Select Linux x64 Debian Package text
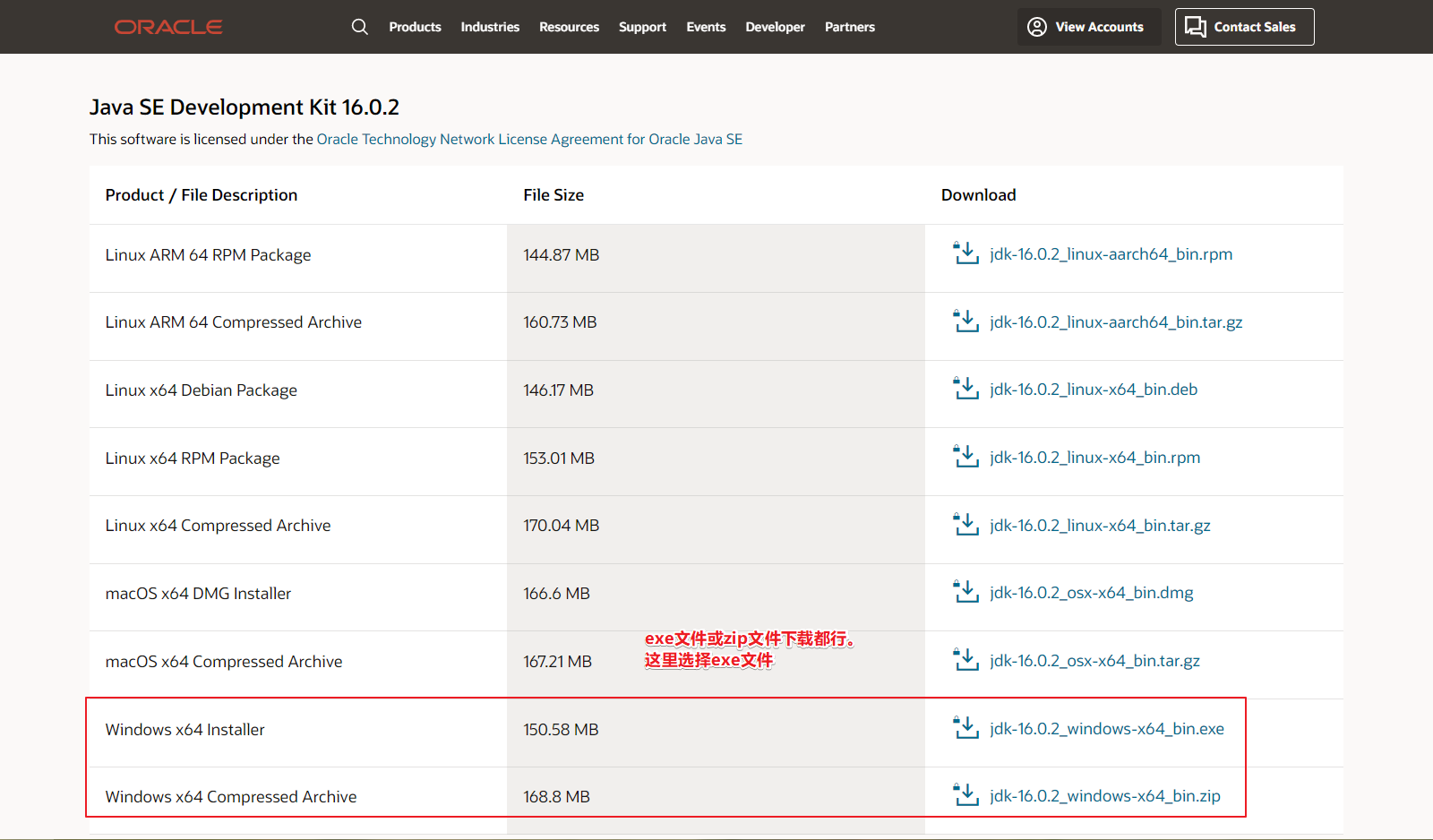The height and width of the screenshot is (840, 1433). (x=201, y=390)
